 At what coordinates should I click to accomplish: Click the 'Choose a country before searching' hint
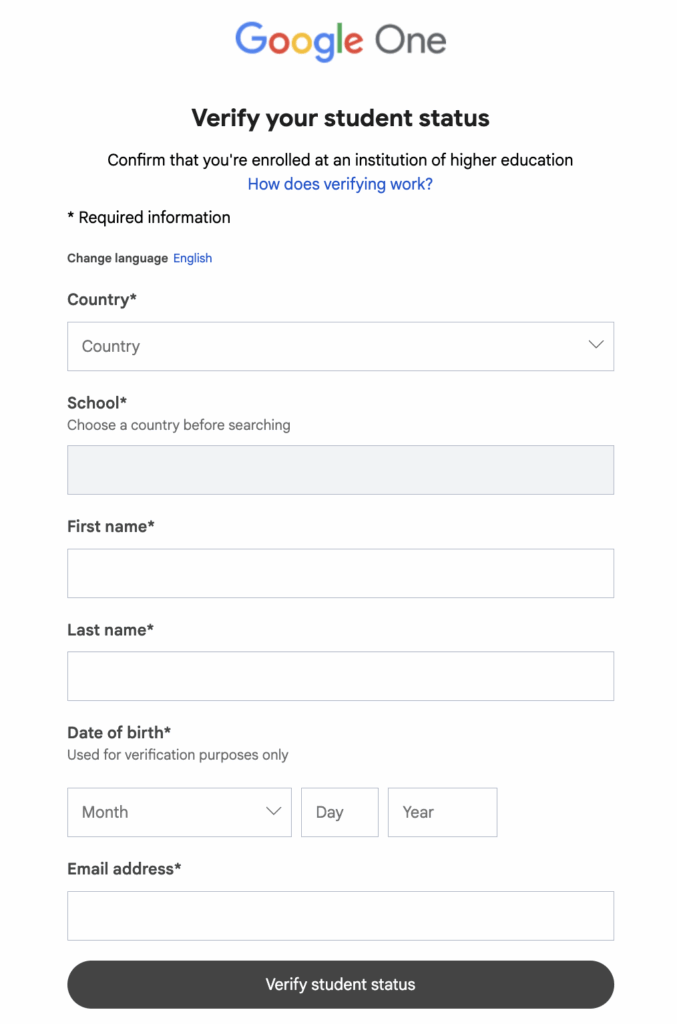click(x=179, y=425)
